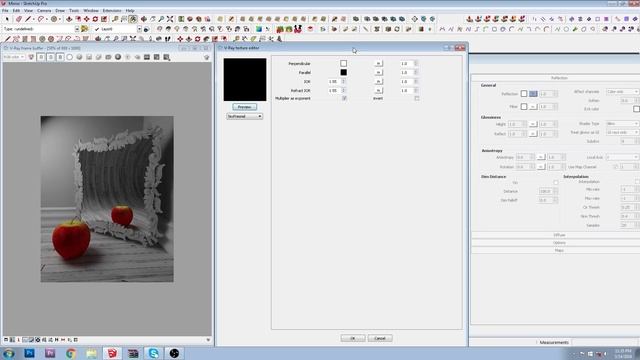Open the Local Axis dropdown
Image resolution: width=640 pixels, height=360 pixels.
(x=622, y=157)
